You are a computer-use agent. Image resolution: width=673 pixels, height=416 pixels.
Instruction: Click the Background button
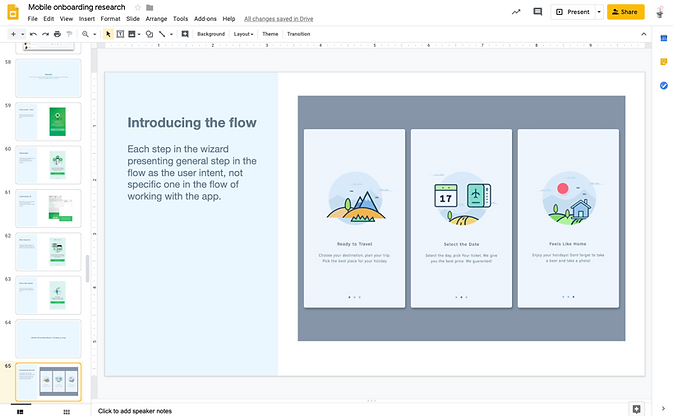pyautogui.click(x=211, y=34)
